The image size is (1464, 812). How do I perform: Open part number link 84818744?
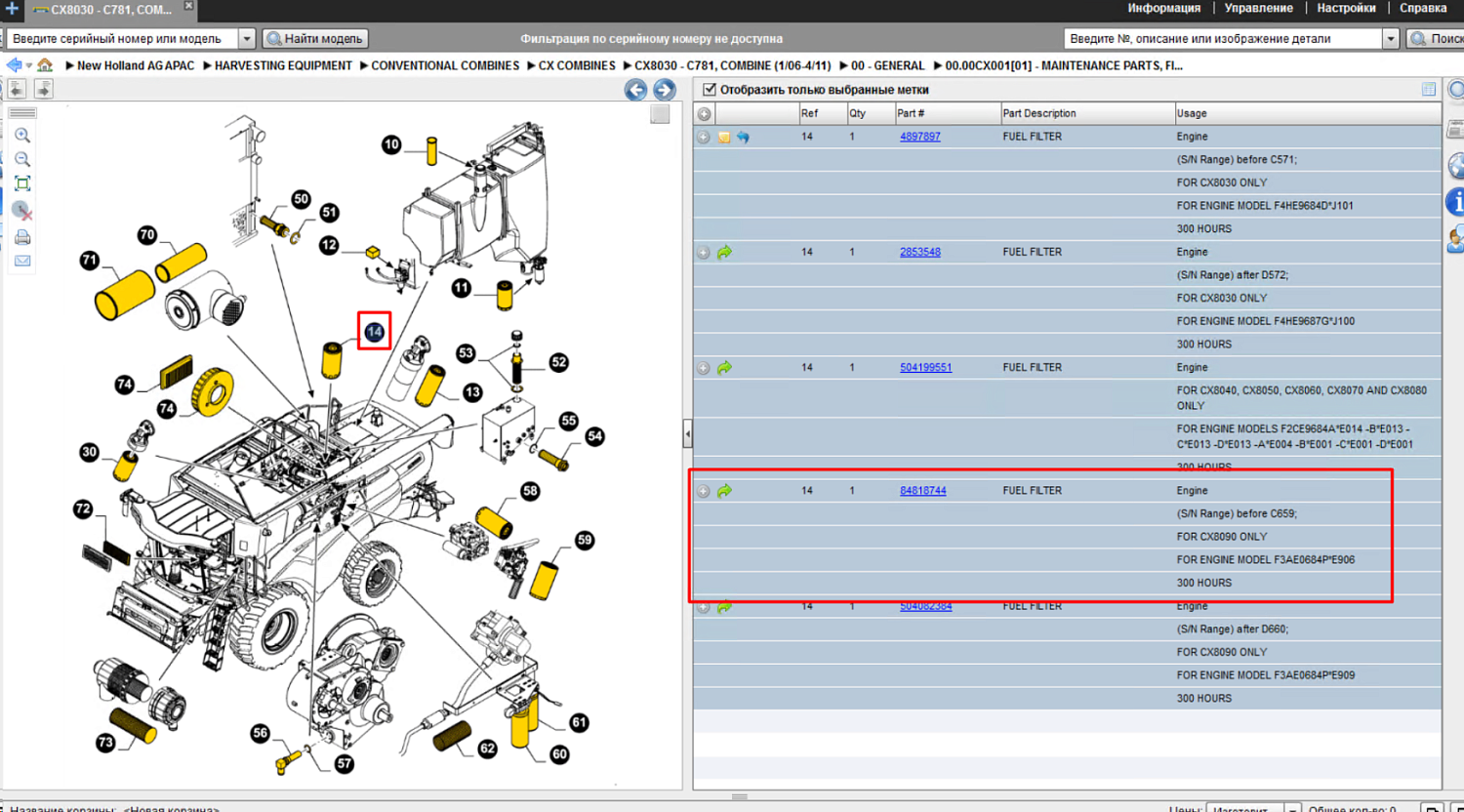(923, 491)
